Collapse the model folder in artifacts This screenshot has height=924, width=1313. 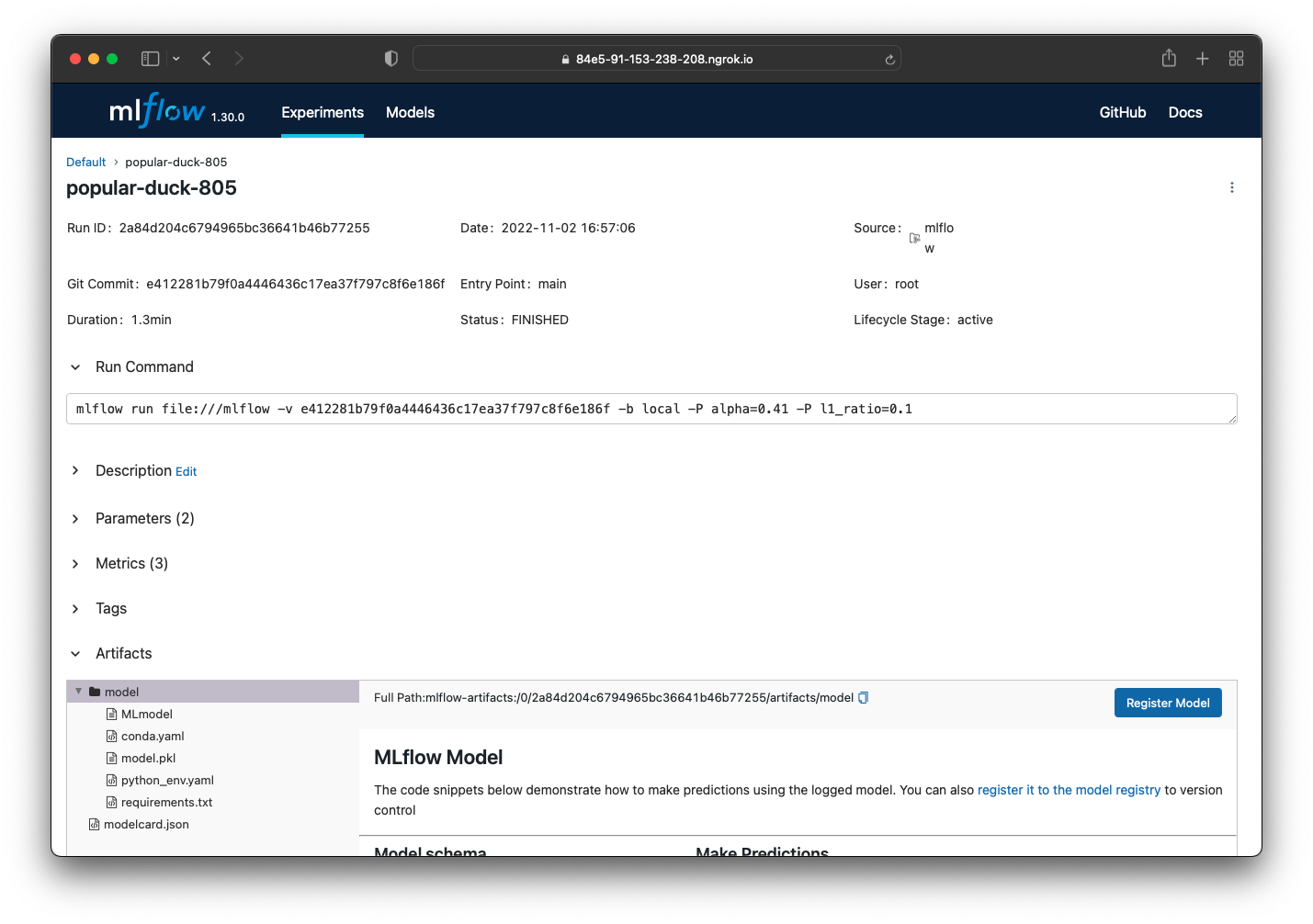click(x=79, y=692)
